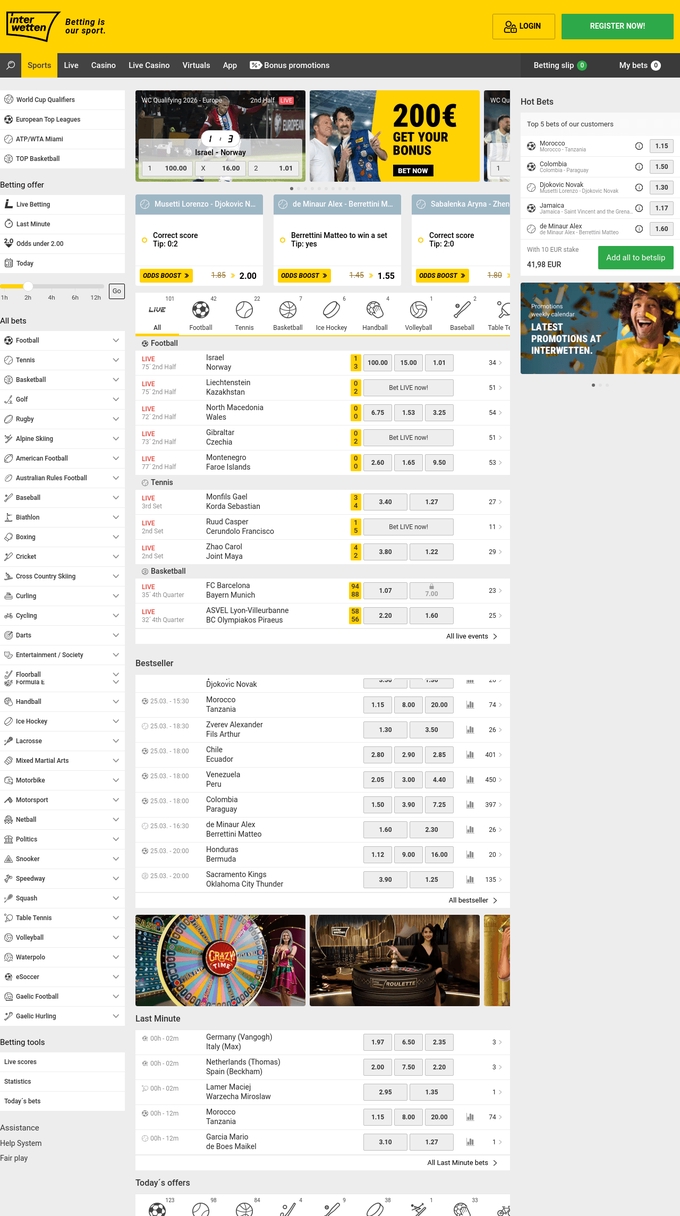
Task: Expand the Rugby category chevron
Action: (x=116, y=419)
